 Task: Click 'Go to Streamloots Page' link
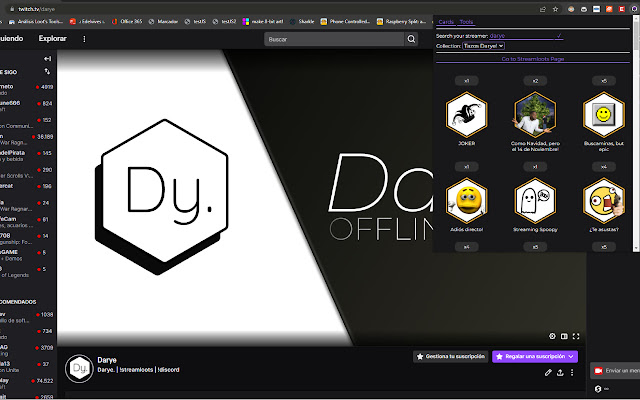click(533, 59)
